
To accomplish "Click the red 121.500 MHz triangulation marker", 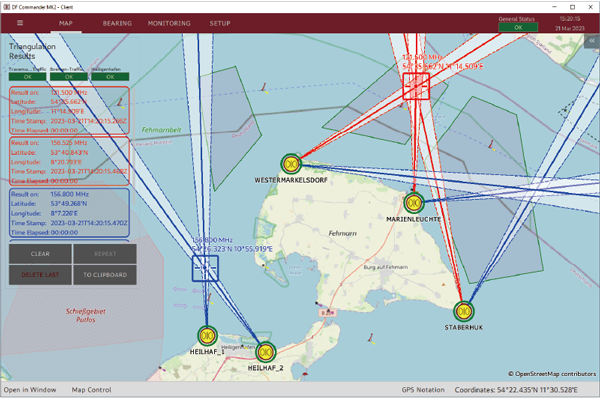I will coord(416,86).
